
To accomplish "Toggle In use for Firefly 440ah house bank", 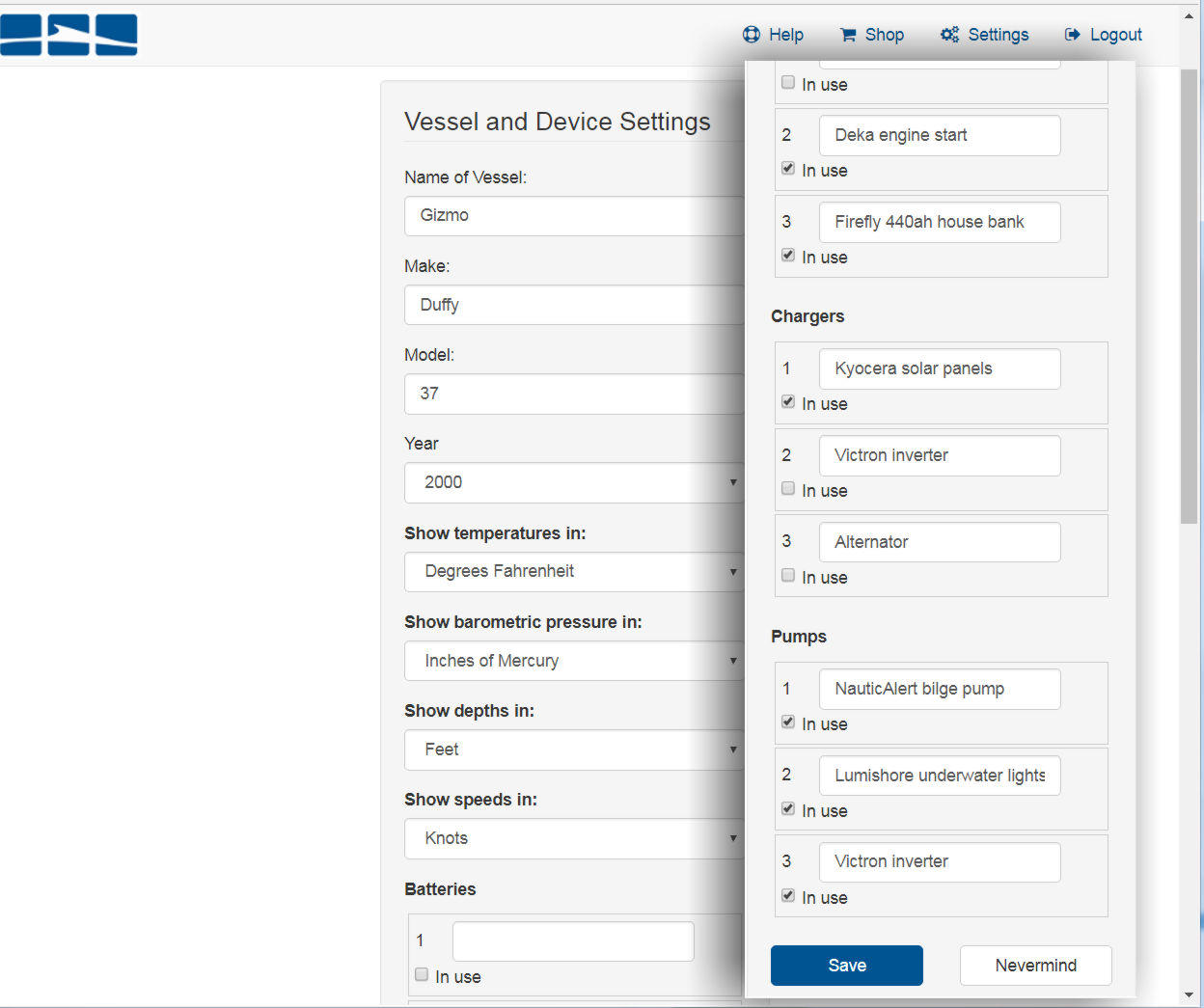I will (788, 256).
